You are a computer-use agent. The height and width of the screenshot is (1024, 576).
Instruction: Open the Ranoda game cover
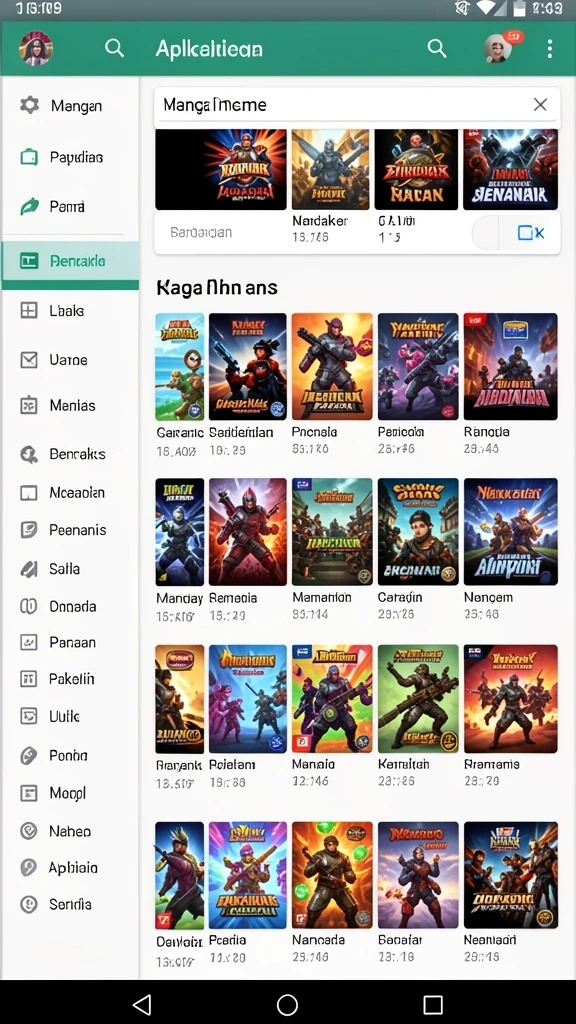click(x=511, y=366)
